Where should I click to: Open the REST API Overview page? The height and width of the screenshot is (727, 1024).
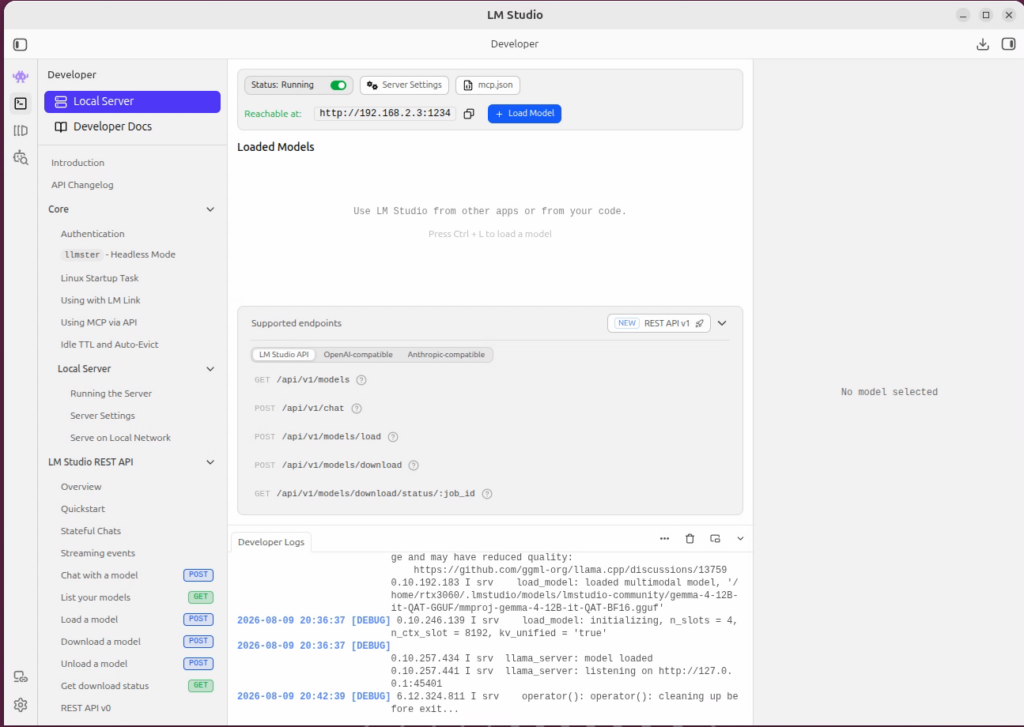point(81,487)
